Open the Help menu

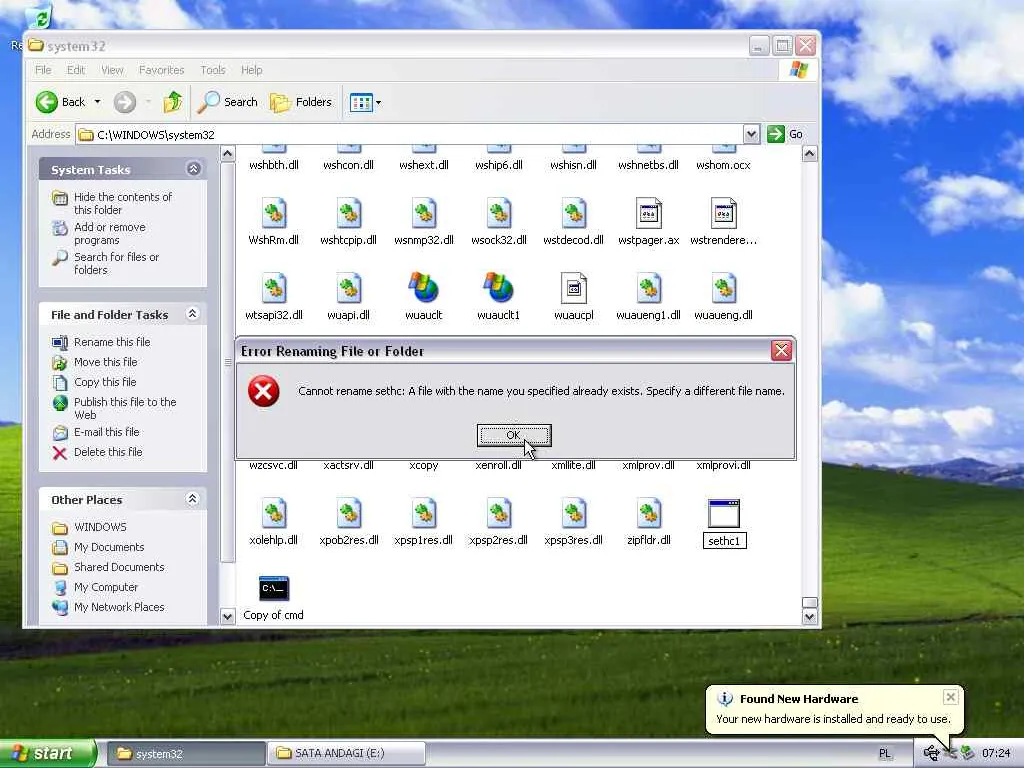tap(251, 70)
